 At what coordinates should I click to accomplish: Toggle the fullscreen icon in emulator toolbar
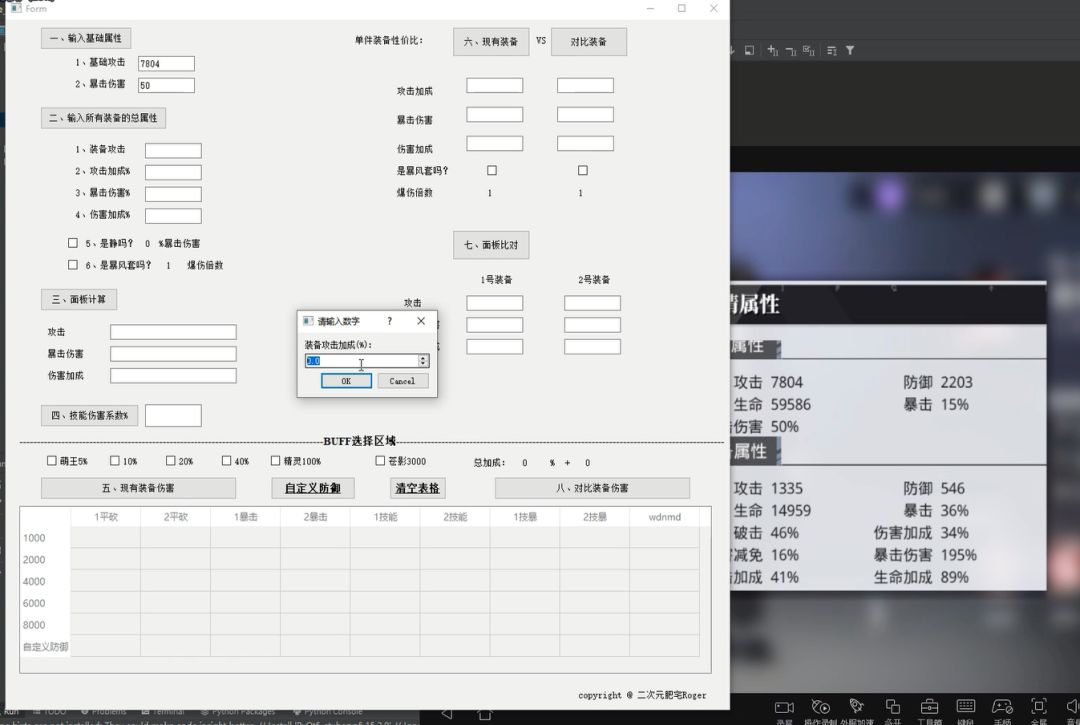point(1039,706)
